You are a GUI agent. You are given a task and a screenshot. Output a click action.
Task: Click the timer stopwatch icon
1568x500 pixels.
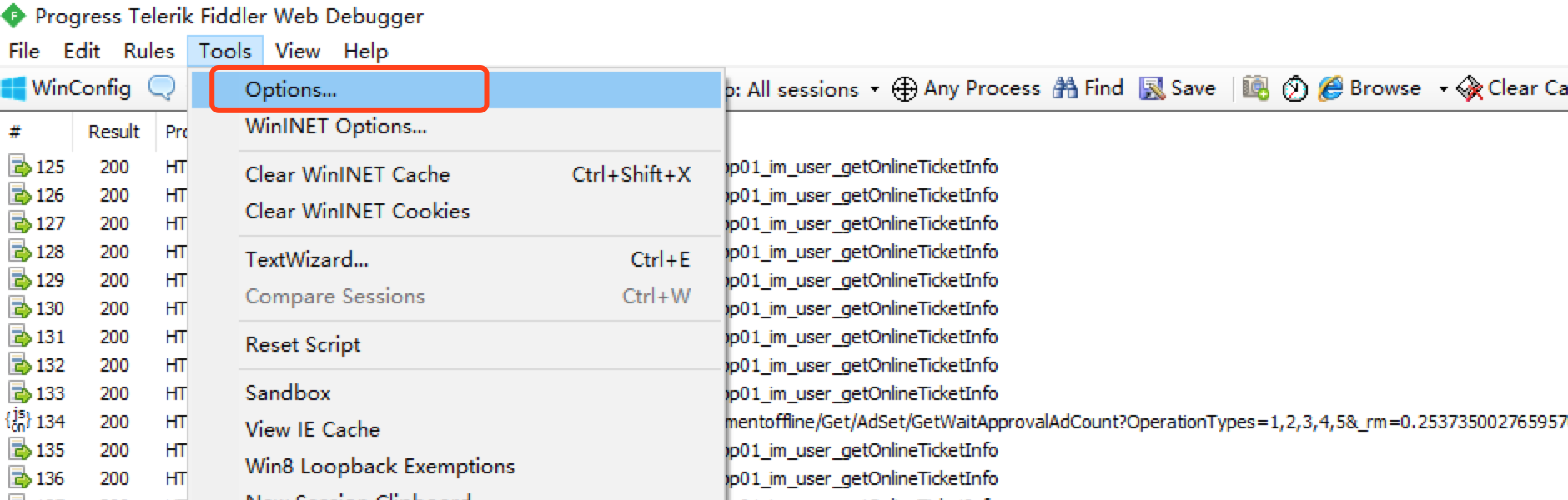(1294, 88)
